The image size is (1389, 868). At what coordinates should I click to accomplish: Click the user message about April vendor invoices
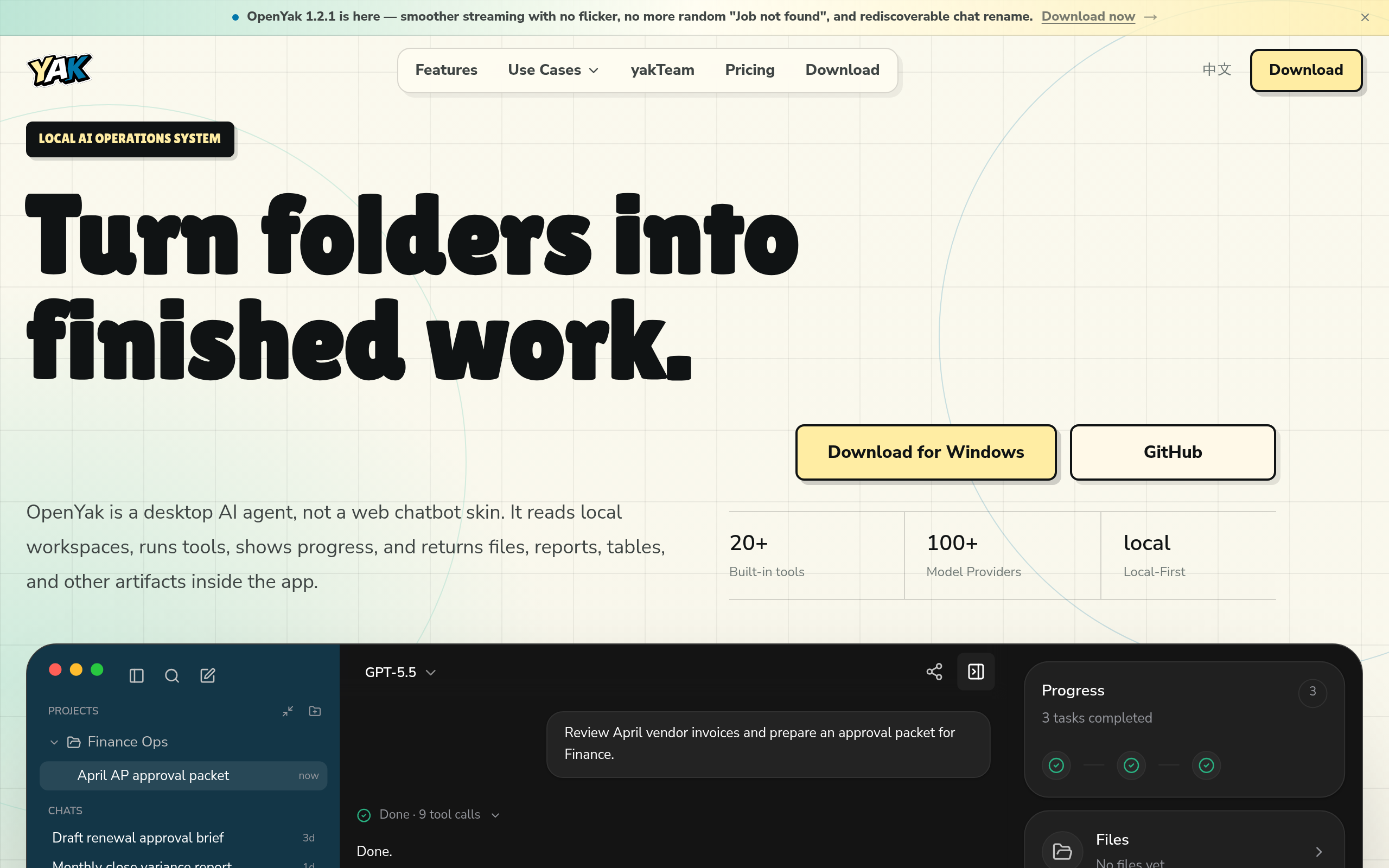click(768, 744)
